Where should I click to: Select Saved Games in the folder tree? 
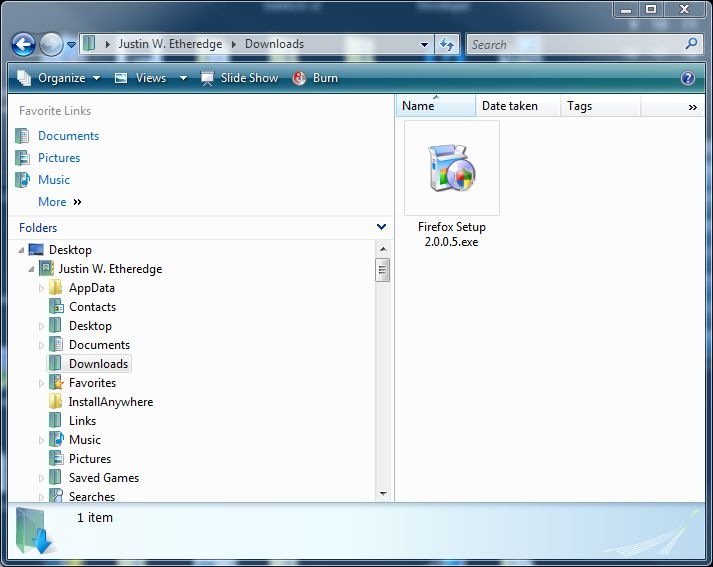104,478
